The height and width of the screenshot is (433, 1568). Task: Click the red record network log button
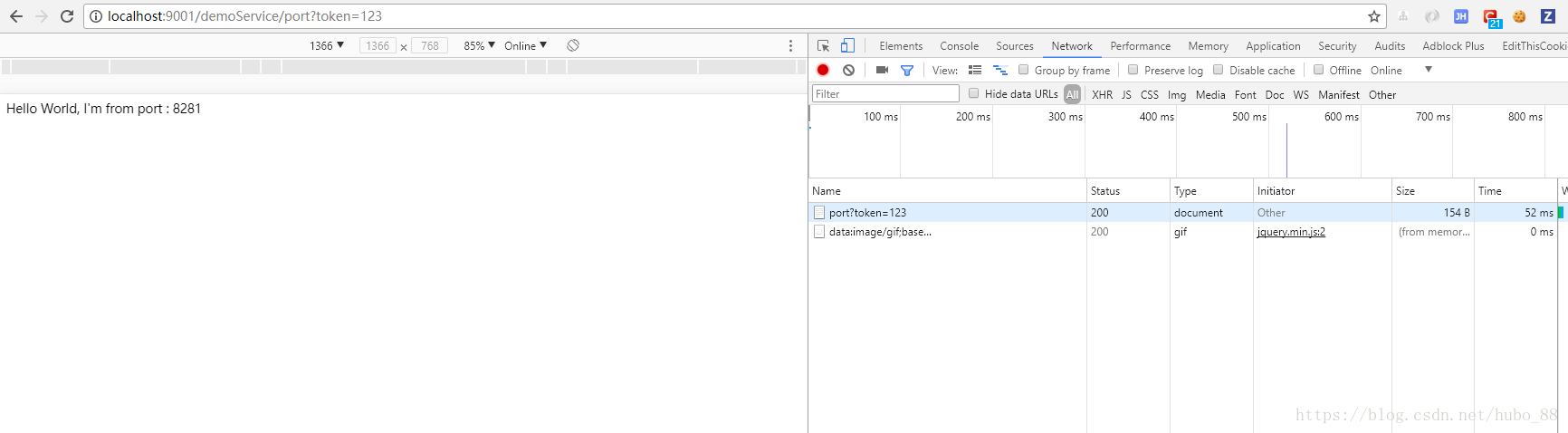pos(823,70)
